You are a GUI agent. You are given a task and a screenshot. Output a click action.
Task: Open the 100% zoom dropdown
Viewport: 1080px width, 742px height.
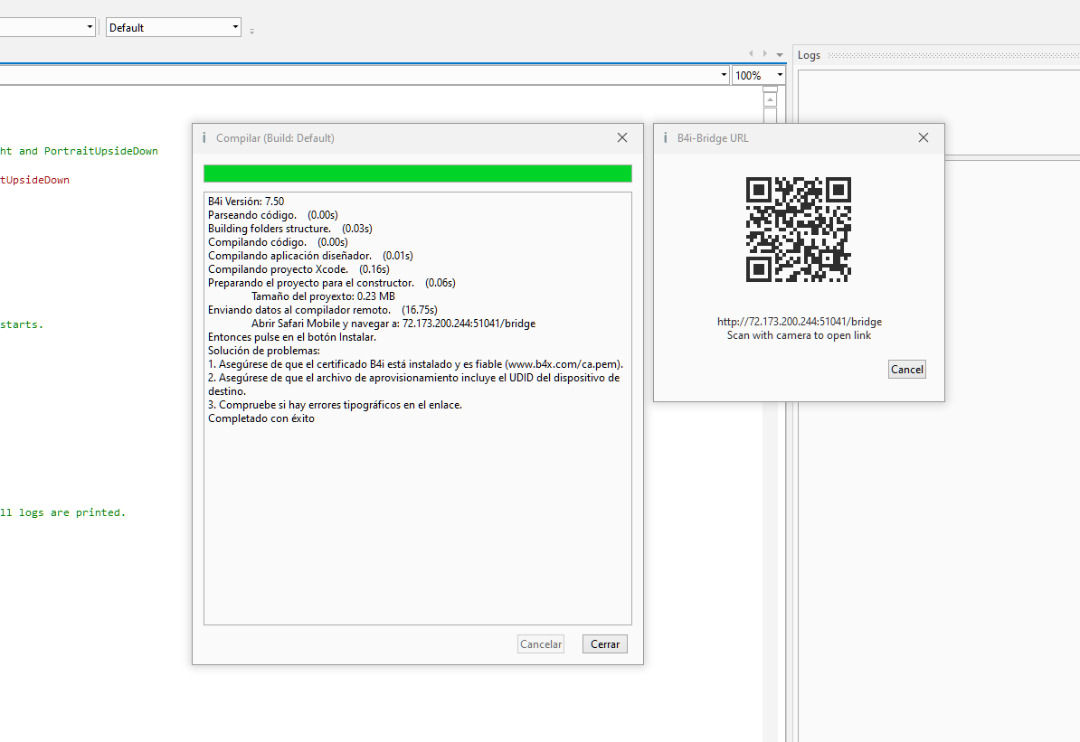pyautogui.click(x=779, y=75)
